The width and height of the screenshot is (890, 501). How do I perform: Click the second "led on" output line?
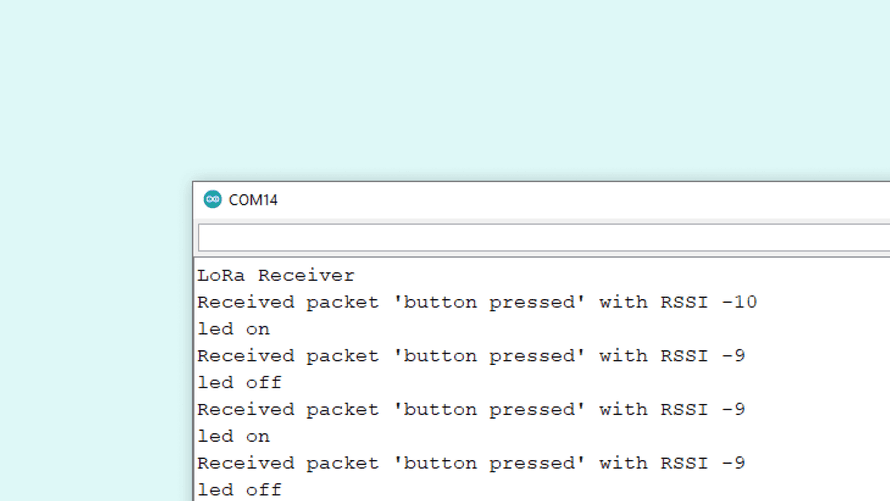(233, 436)
